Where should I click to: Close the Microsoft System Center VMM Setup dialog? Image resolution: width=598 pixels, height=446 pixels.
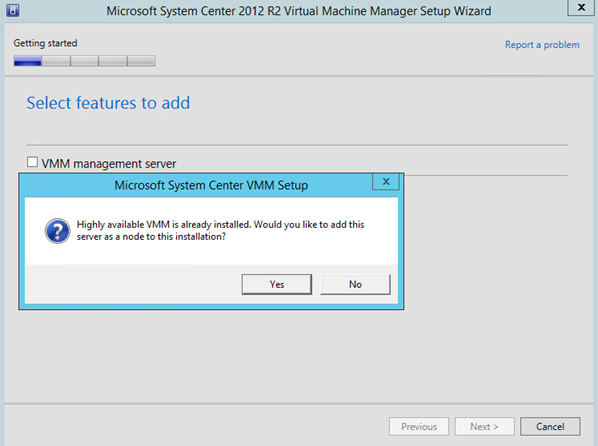point(386,182)
